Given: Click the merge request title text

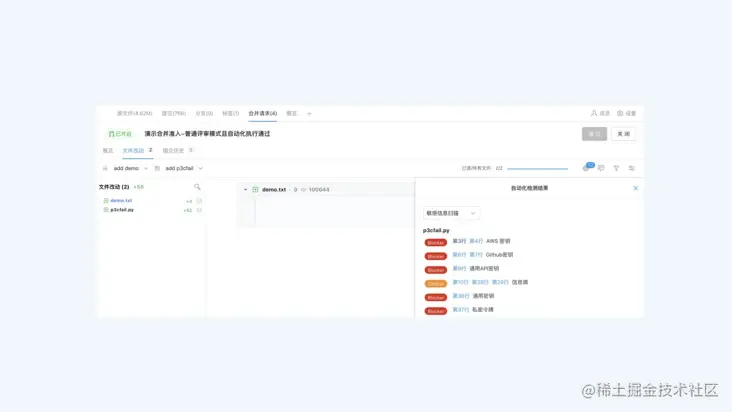Looking at the screenshot, I should 207,134.
